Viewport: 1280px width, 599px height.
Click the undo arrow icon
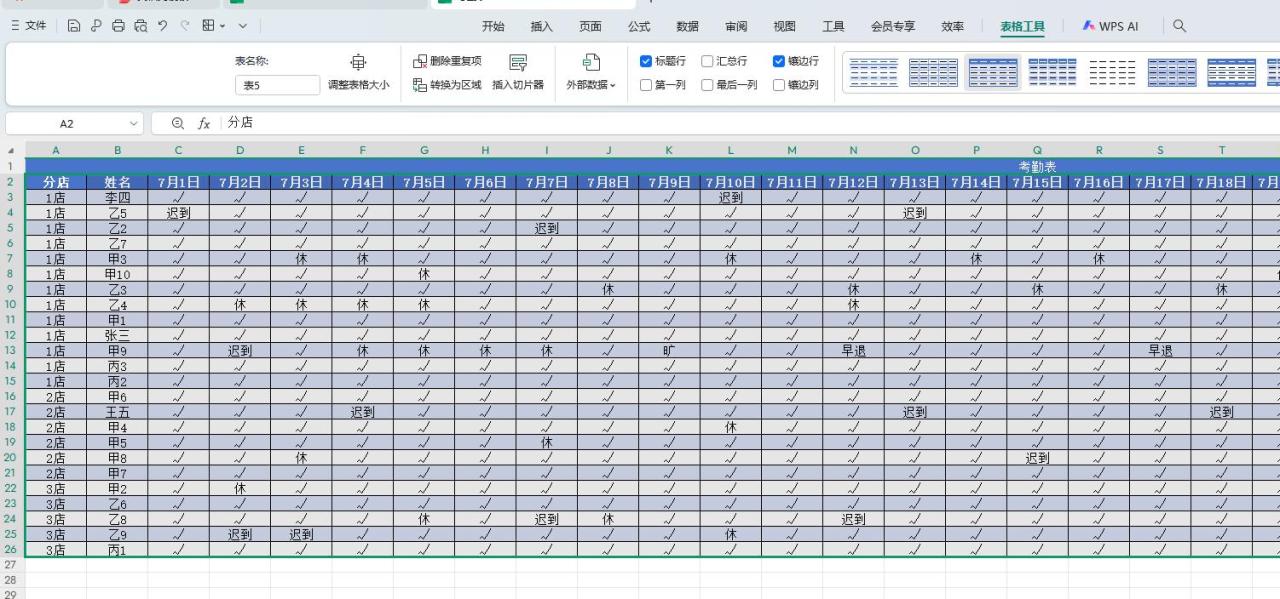pyautogui.click(x=163, y=26)
